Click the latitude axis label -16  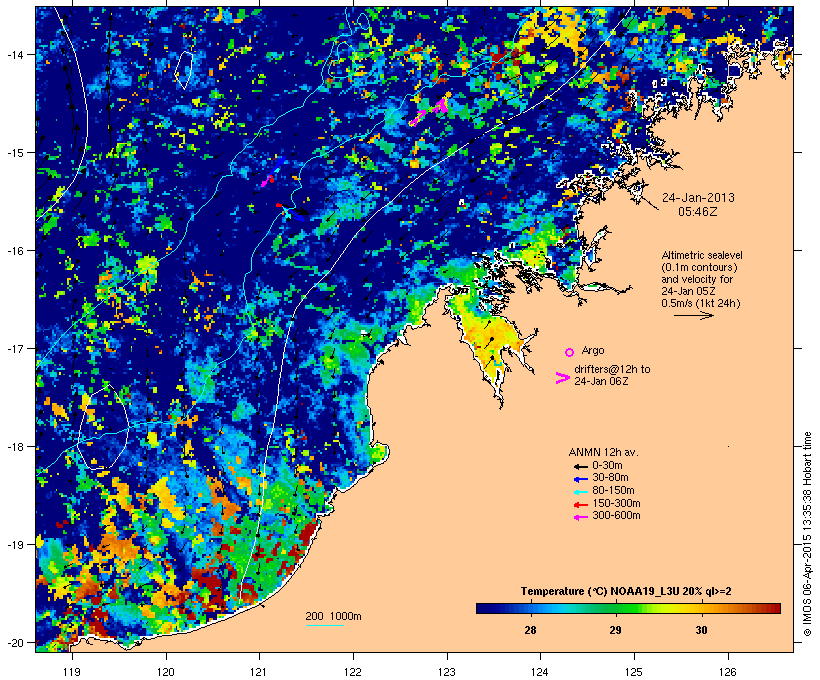[x=13, y=251]
